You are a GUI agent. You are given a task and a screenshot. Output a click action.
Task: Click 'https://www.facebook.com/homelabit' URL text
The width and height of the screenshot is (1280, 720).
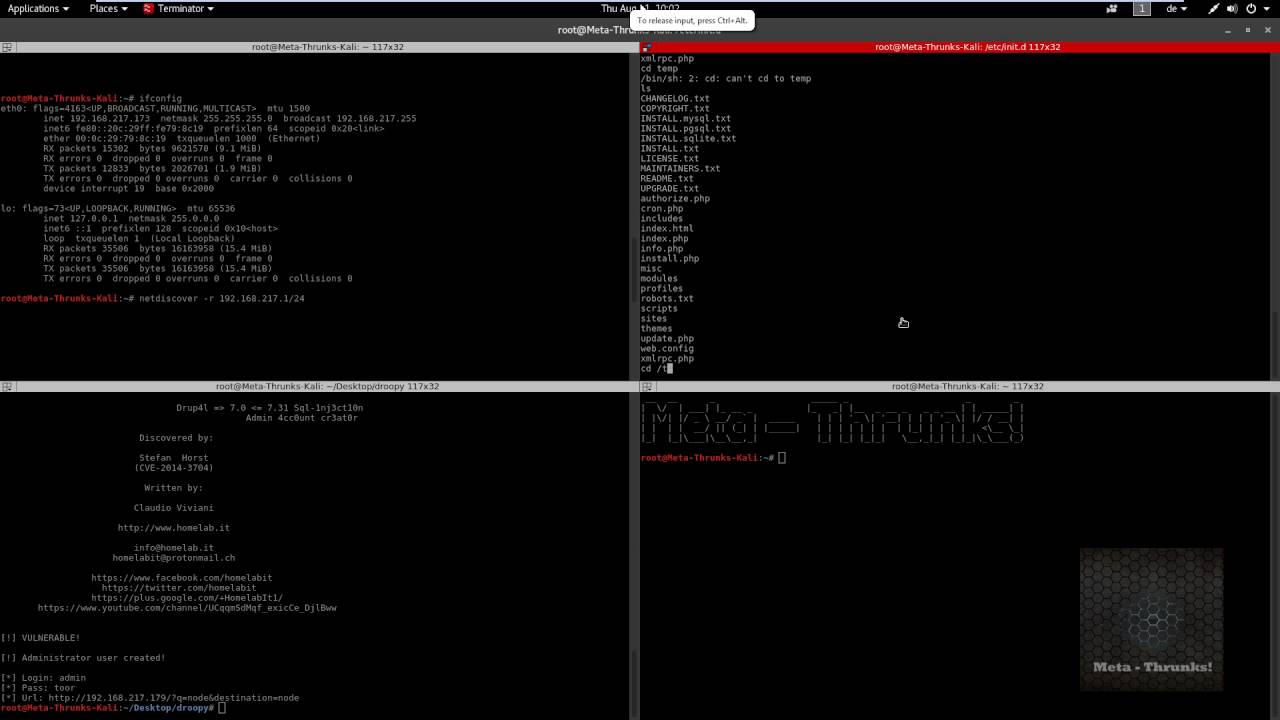[x=181, y=578]
